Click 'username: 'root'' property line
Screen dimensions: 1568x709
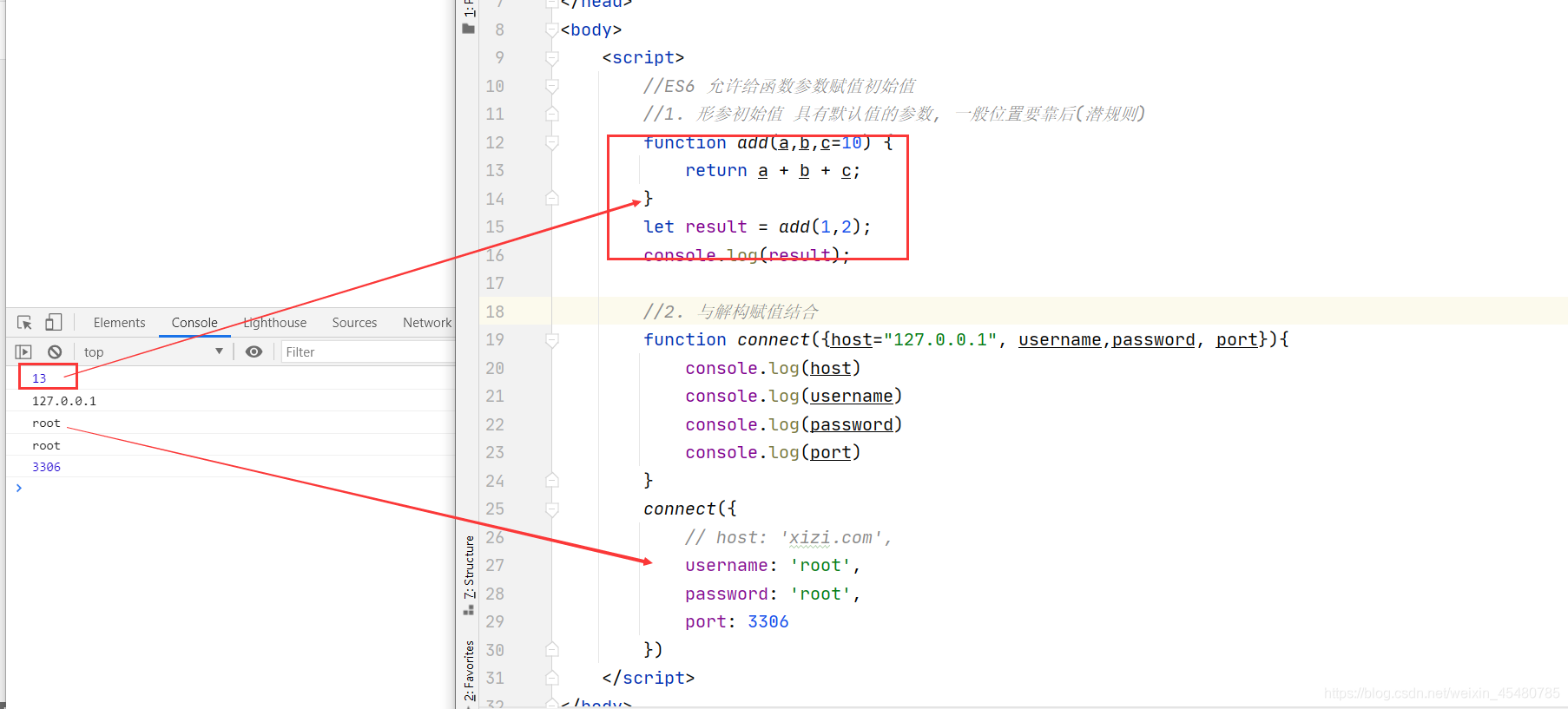(x=773, y=566)
